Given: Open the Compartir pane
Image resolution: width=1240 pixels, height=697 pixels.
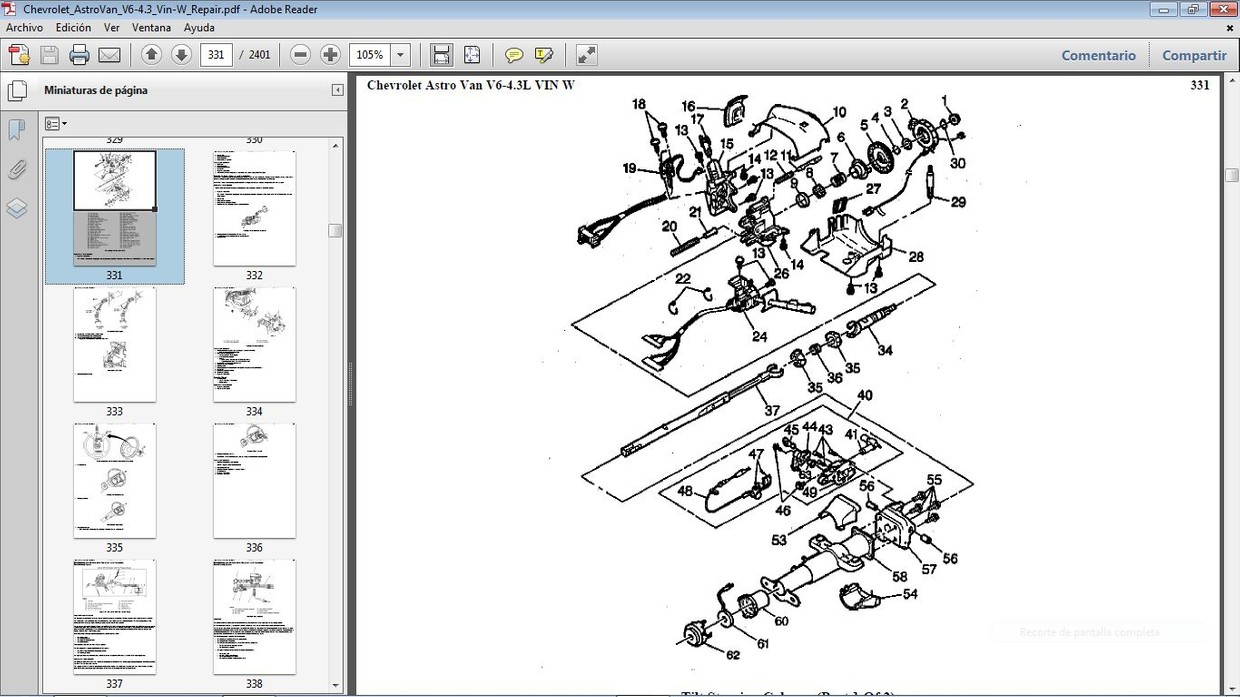Looking at the screenshot, I should (1194, 55).
